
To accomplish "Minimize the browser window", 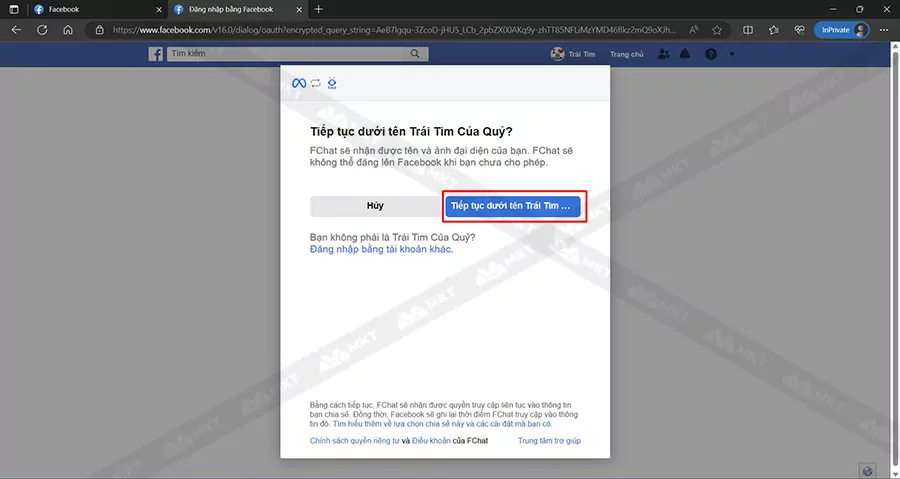I will pos(833,9).
